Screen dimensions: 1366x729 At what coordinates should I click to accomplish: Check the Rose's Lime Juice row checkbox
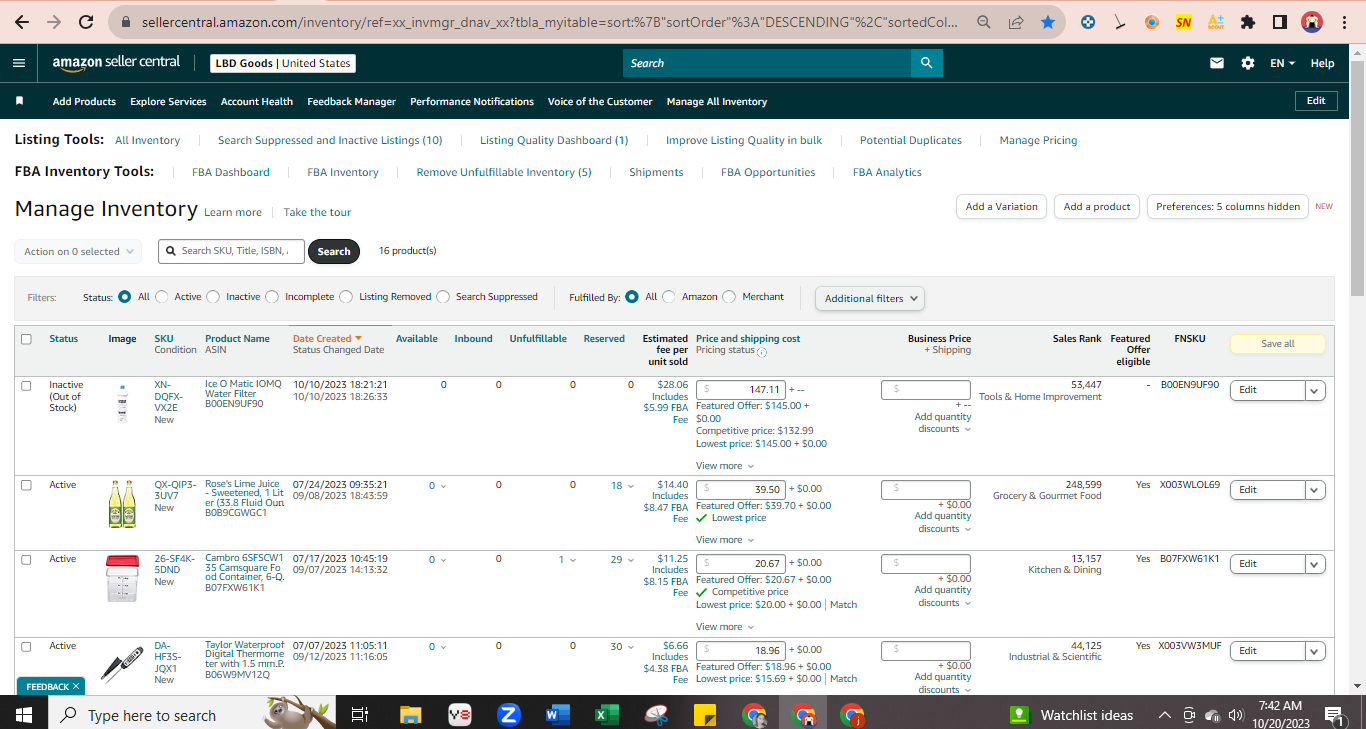click(26, 485)
